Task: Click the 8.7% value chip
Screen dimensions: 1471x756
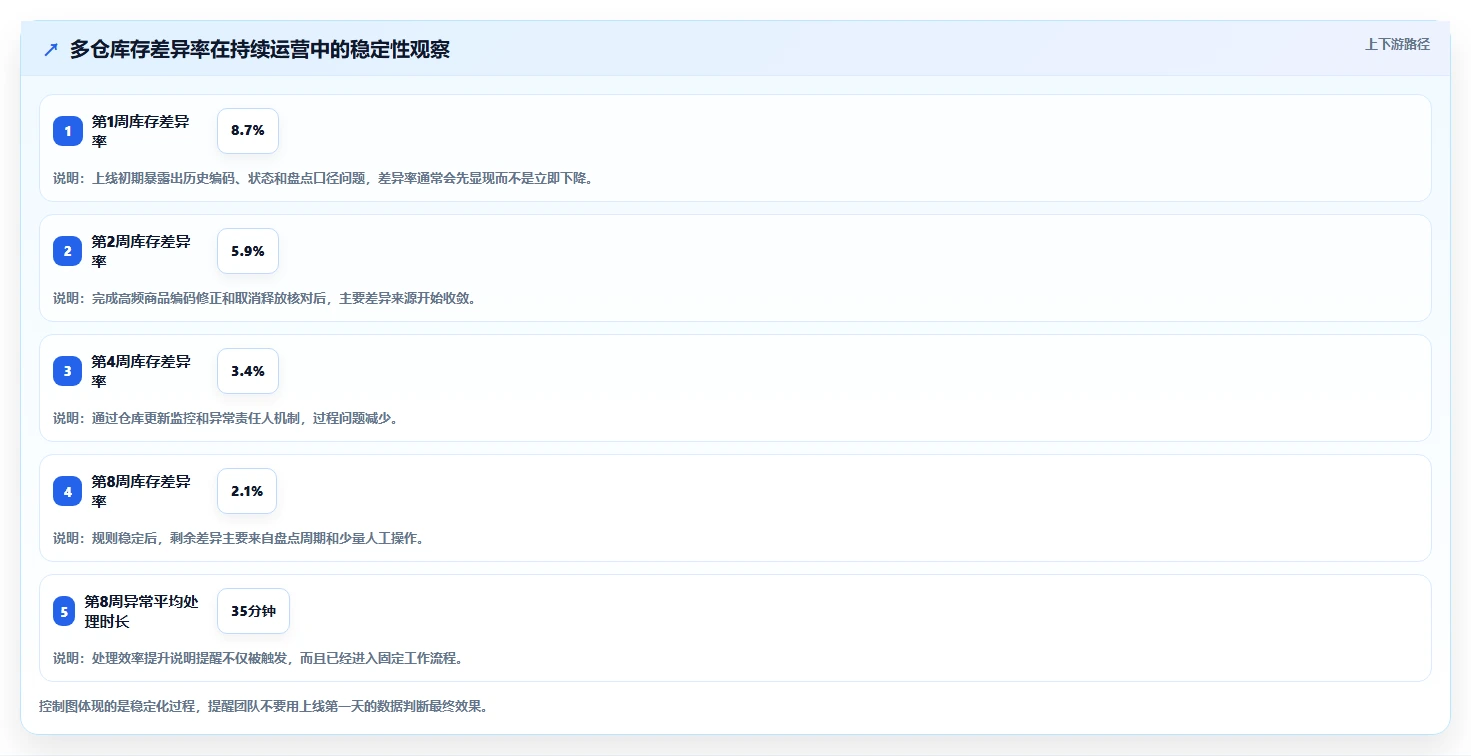Action: point(248,131)
